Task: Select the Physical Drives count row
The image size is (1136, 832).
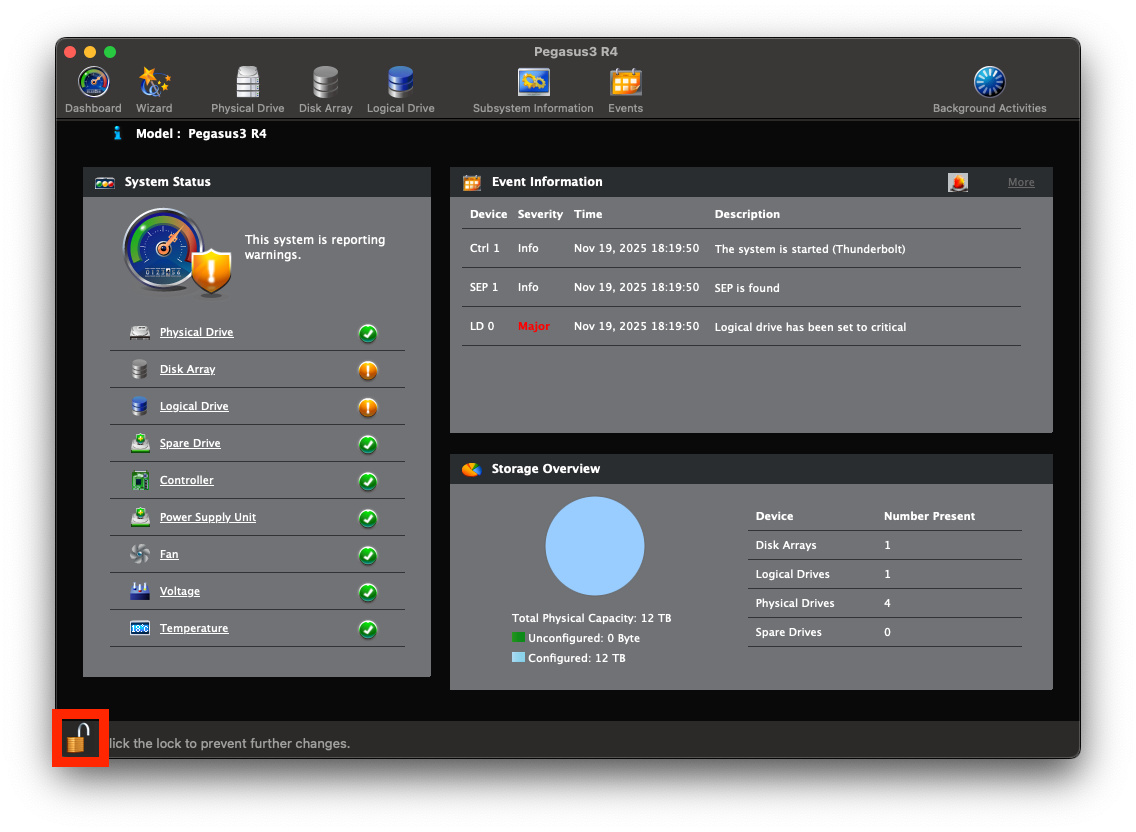Action: [885, 603]
